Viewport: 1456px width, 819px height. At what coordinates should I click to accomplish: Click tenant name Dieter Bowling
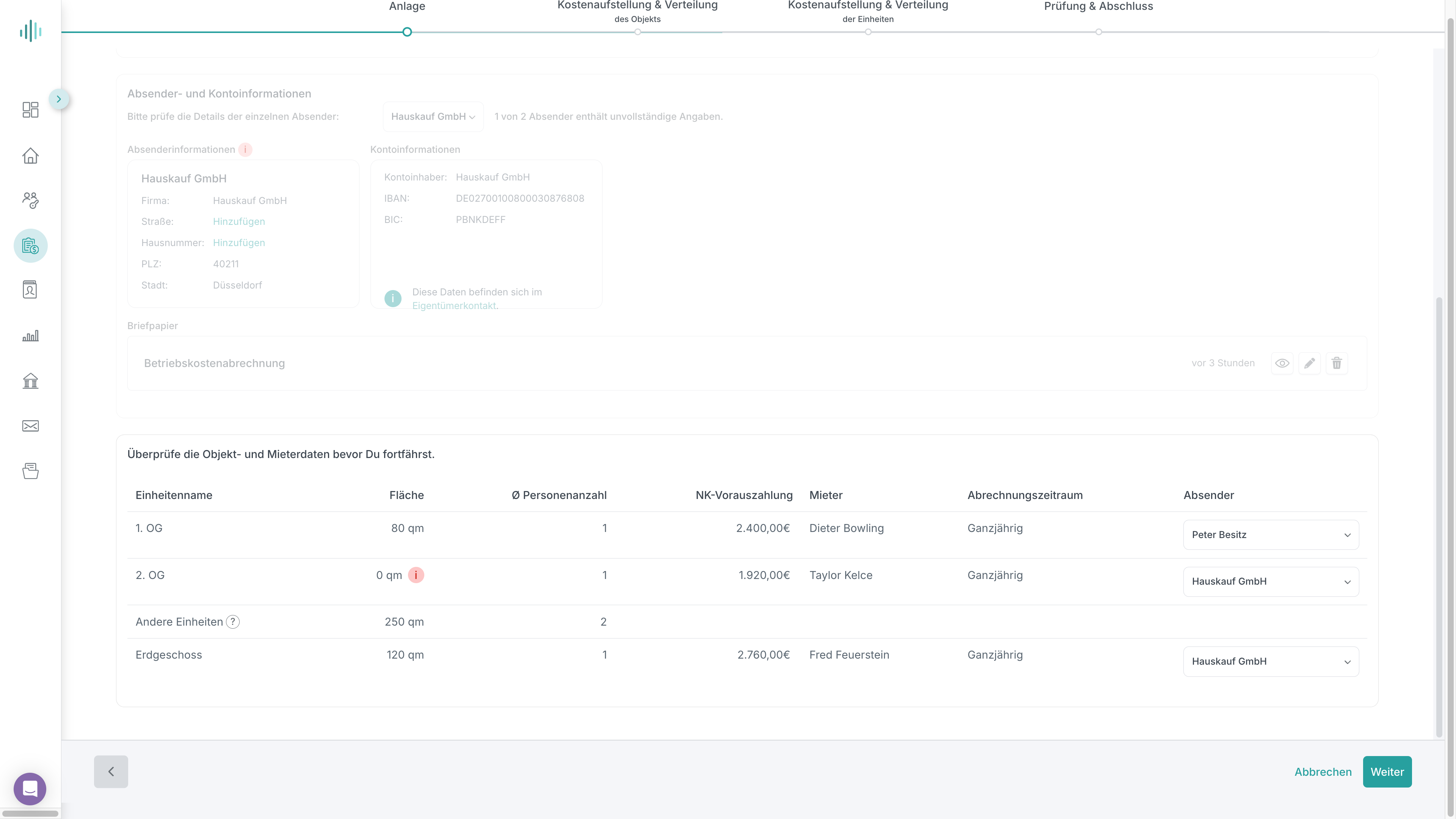pos(846,528)
